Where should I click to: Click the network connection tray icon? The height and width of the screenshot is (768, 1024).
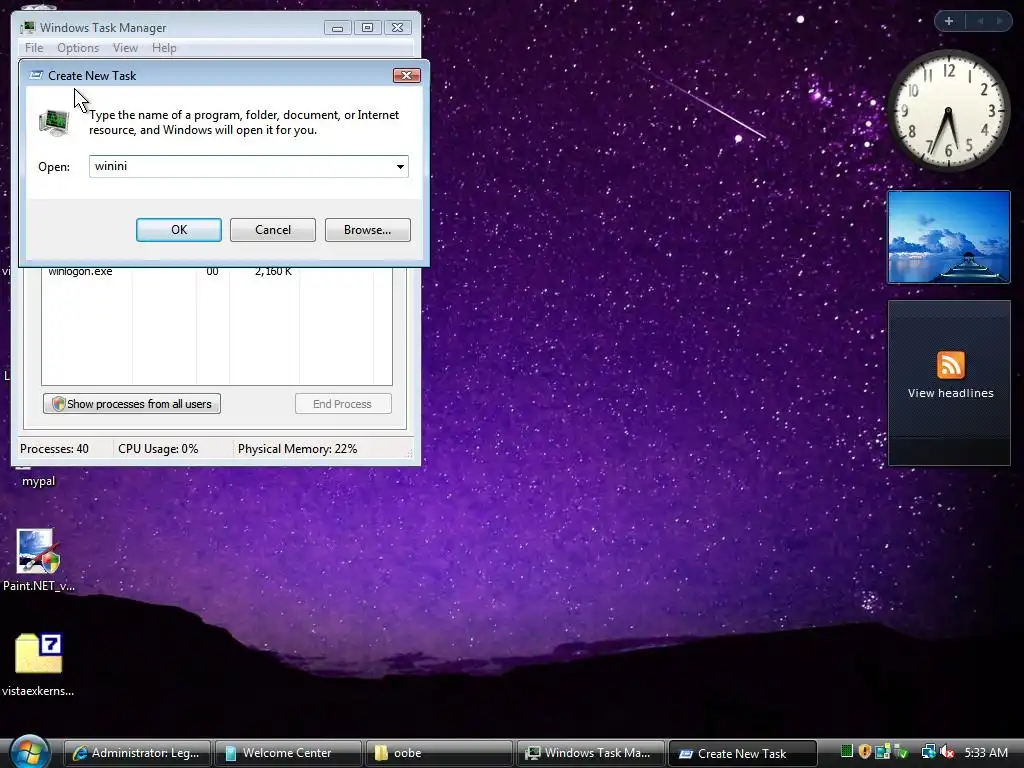coord(928,752)
